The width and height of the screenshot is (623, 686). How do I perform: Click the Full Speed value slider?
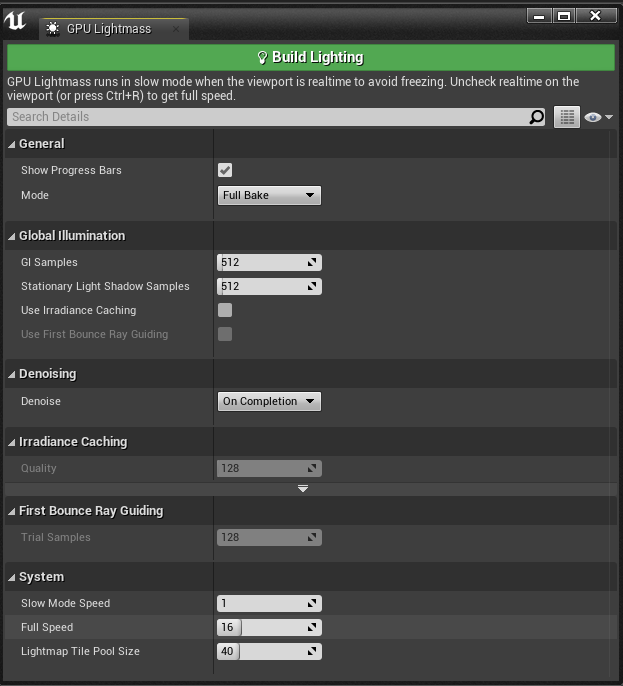269,627
